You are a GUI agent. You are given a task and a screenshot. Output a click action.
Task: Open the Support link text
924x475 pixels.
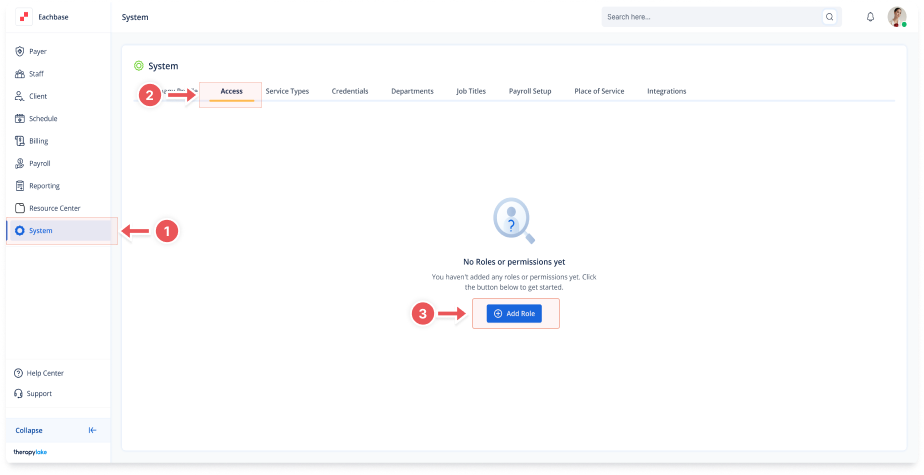click(x=39, y=394)
